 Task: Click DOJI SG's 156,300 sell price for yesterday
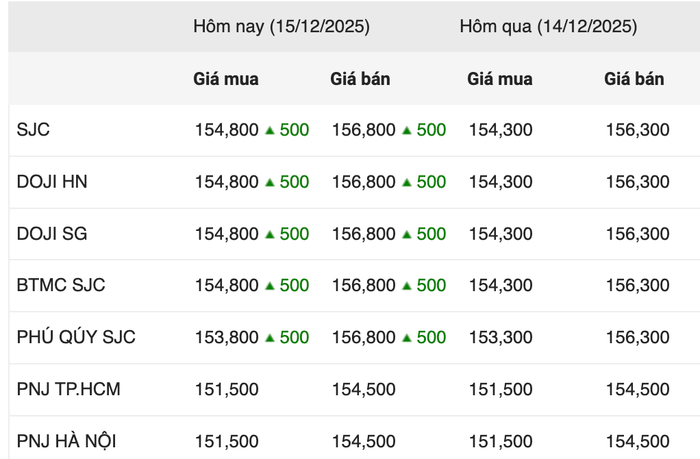[637, 234]
